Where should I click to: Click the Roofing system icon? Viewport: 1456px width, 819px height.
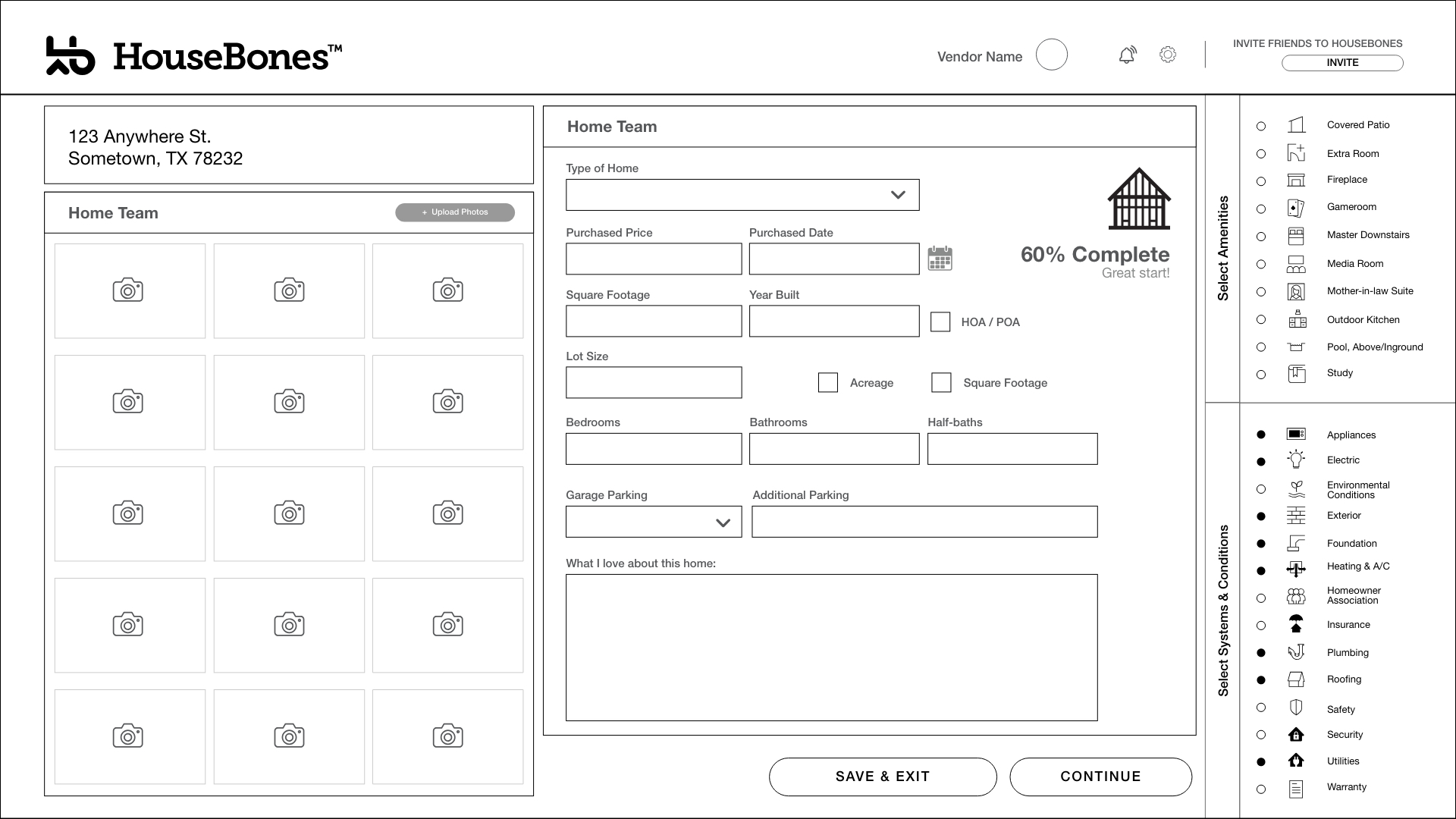(x=1296, y=679)
